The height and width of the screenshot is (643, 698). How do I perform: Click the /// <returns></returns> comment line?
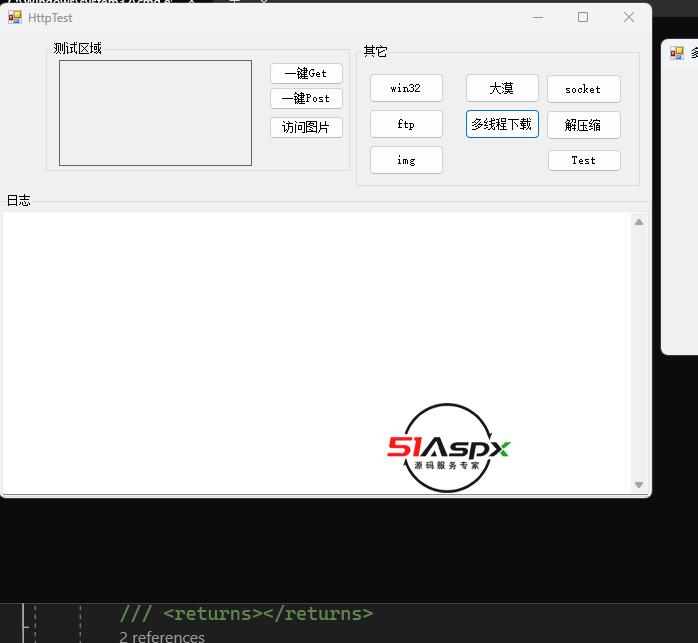(x=246, y=614)
